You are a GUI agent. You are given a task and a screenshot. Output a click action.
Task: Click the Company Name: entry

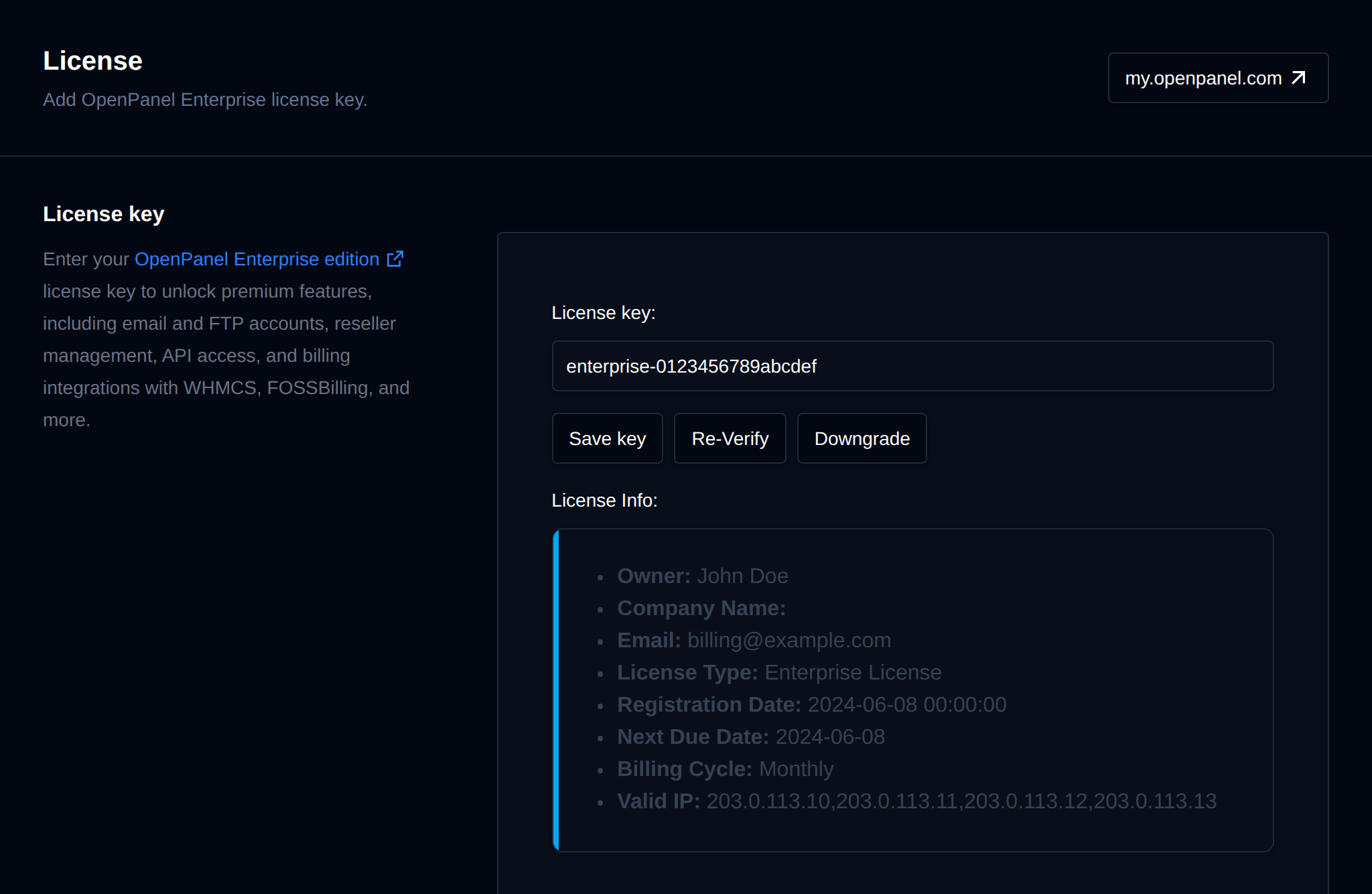pyautogui.click(x=701, y=608)
